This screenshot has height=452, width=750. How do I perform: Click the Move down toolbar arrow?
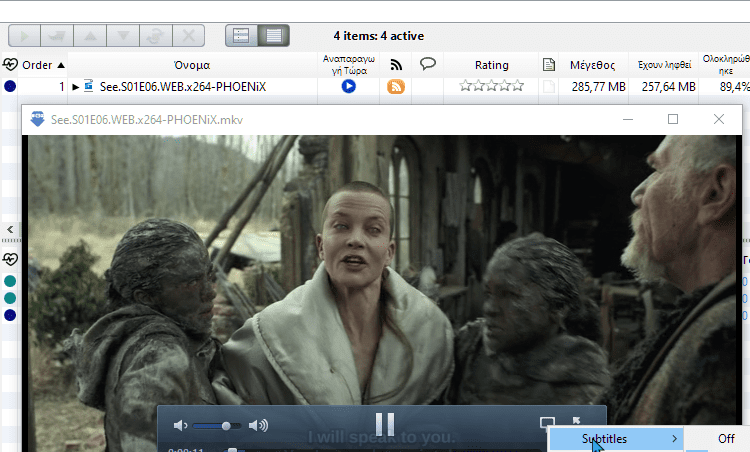pos(123,36)
